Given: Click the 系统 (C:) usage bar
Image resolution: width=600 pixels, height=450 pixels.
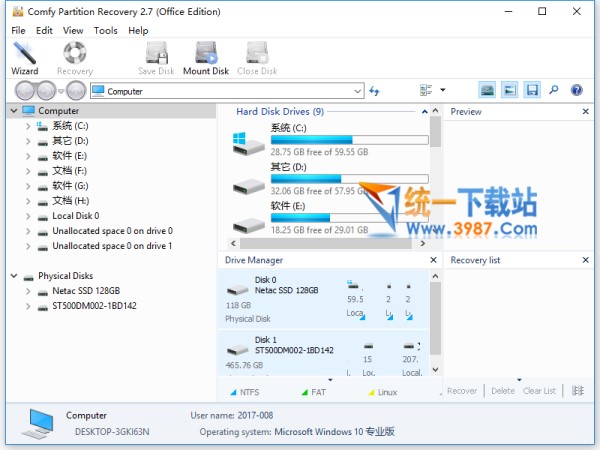Looking at the screenshot, I should pos(349,140).
